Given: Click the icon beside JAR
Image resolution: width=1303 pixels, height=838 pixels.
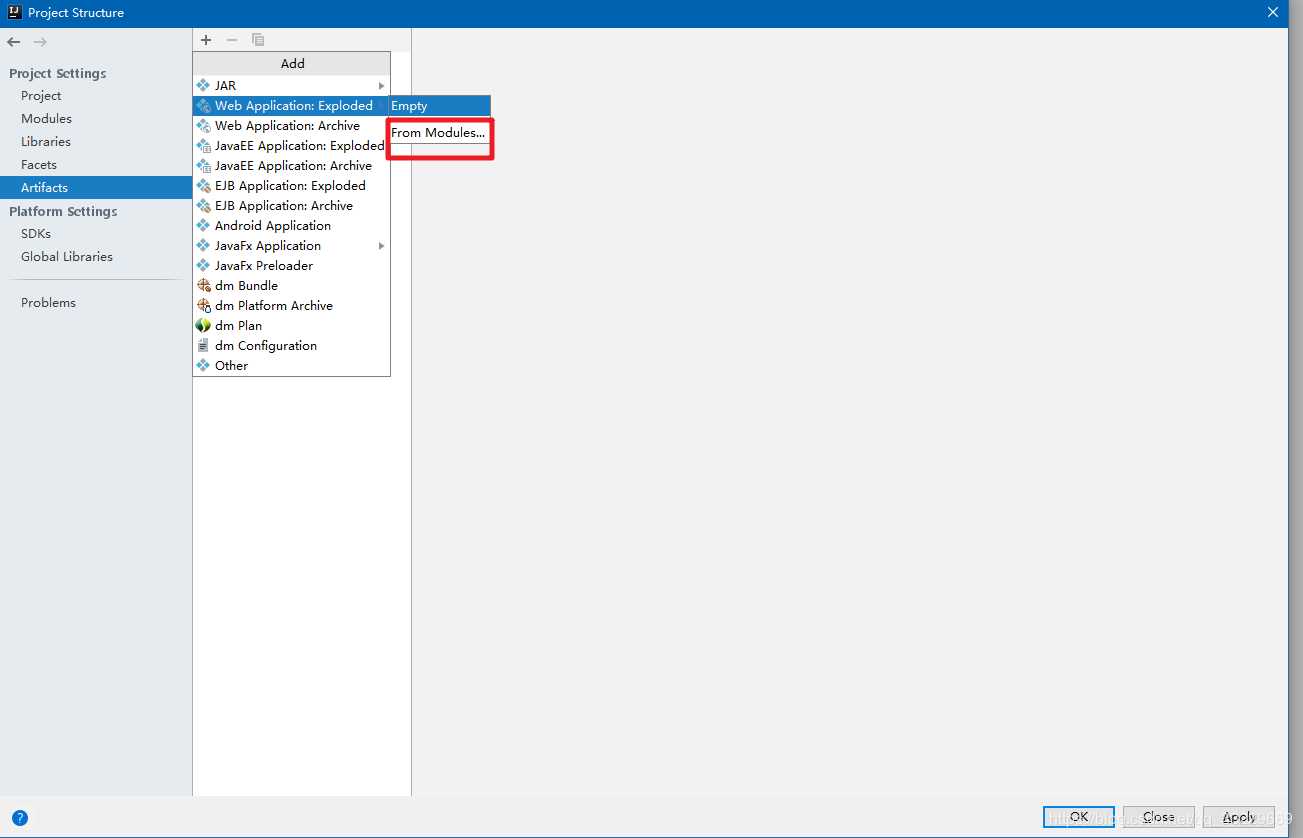Looking at the screenshot, I should pyautogui.click(x=204, y=86).
